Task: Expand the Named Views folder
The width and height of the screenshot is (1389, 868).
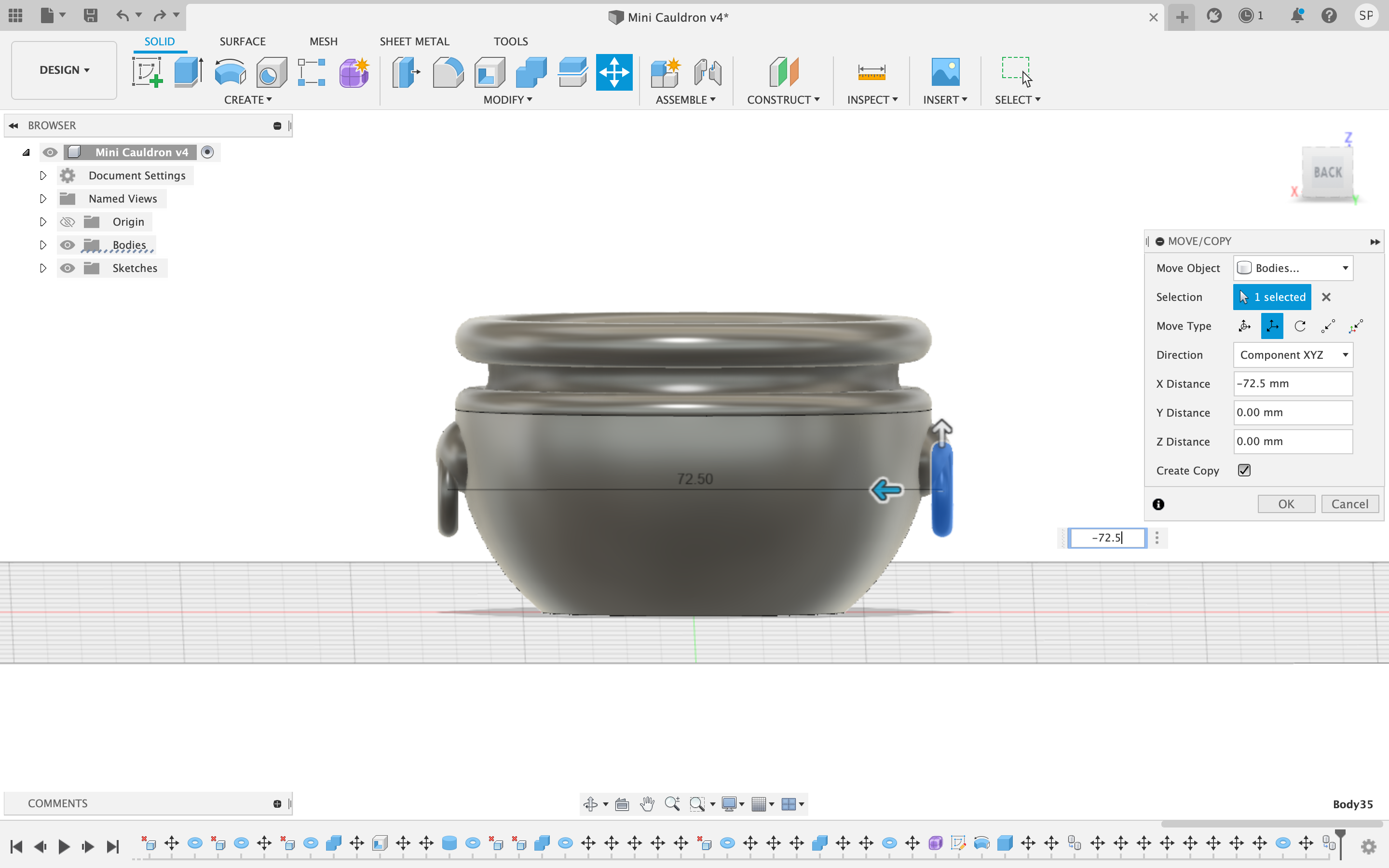Action: [x=43, y=199]
